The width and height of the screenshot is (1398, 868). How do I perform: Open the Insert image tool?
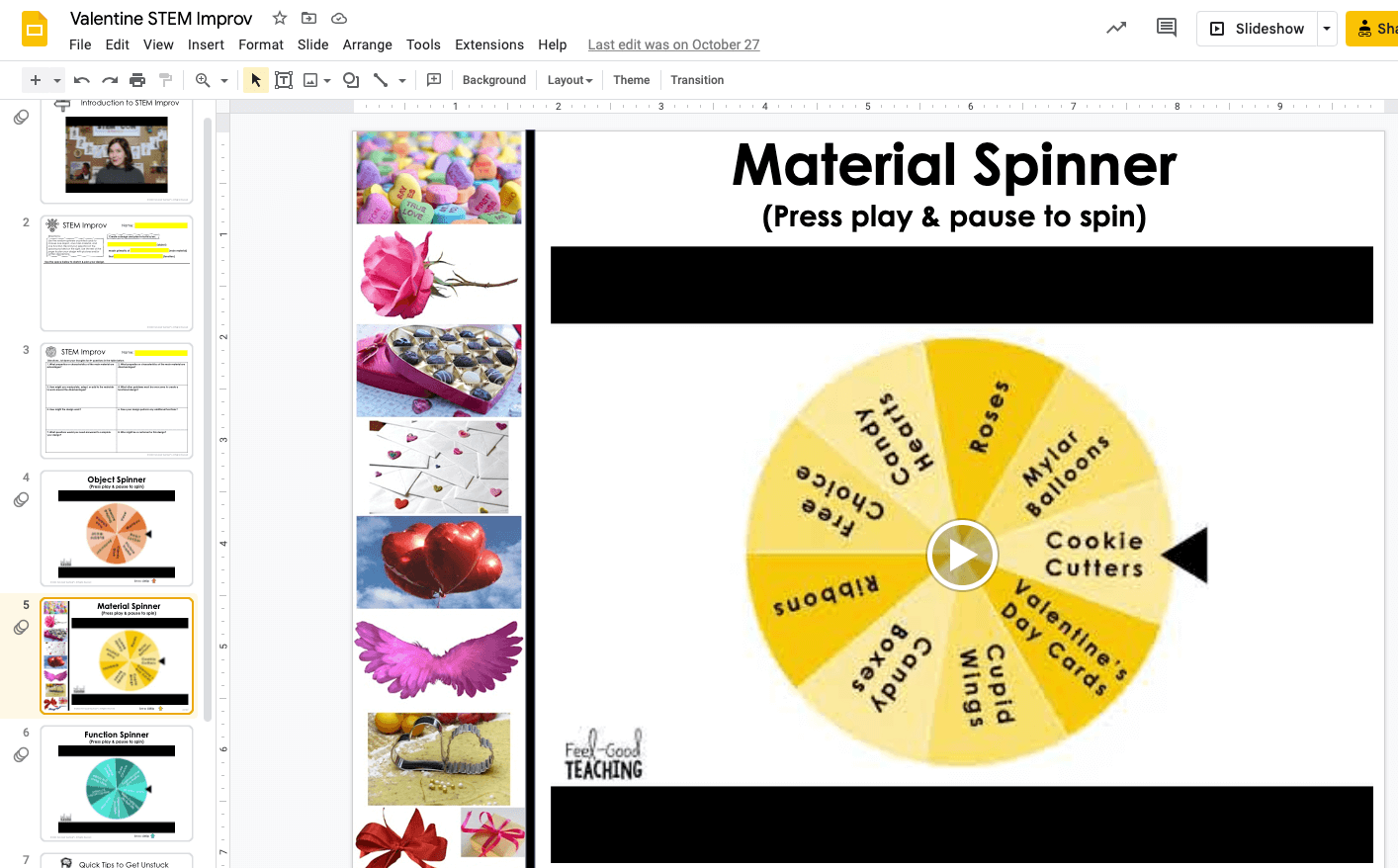point(311,79)
